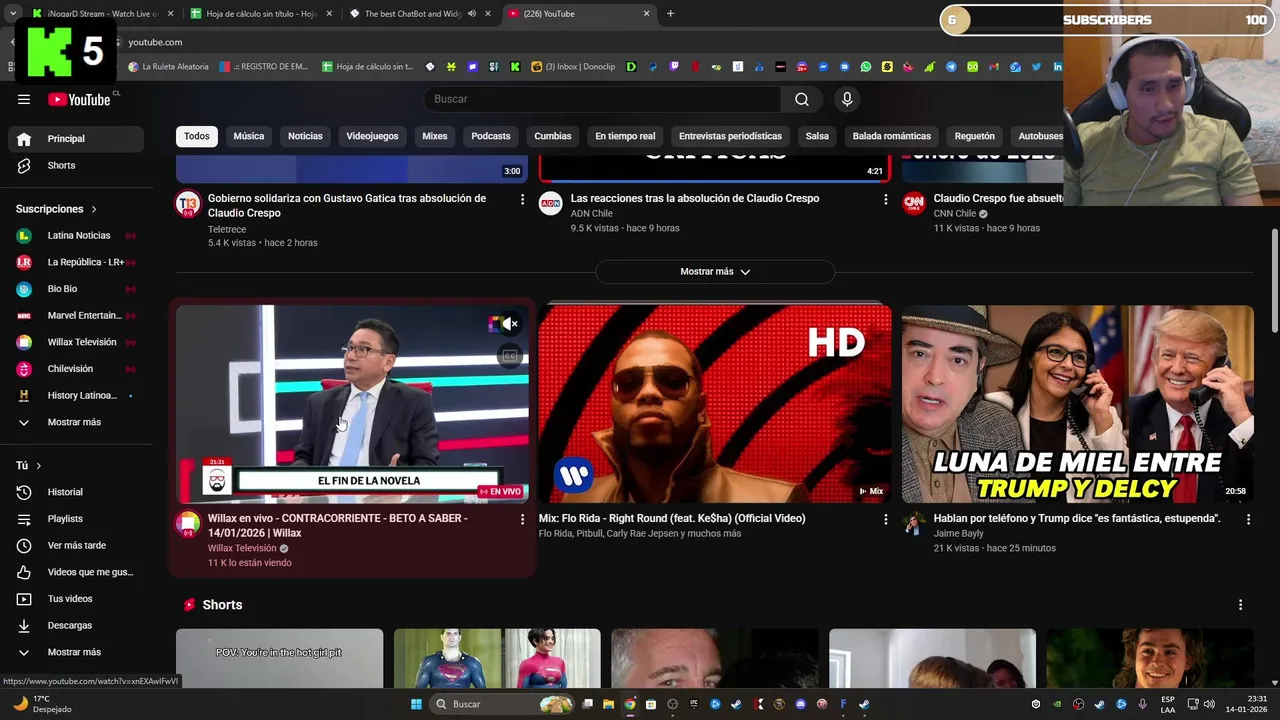Open Tus videos in sidebar
The width and height of the screenshot is (1280, 720).
[x=75, y=598]
